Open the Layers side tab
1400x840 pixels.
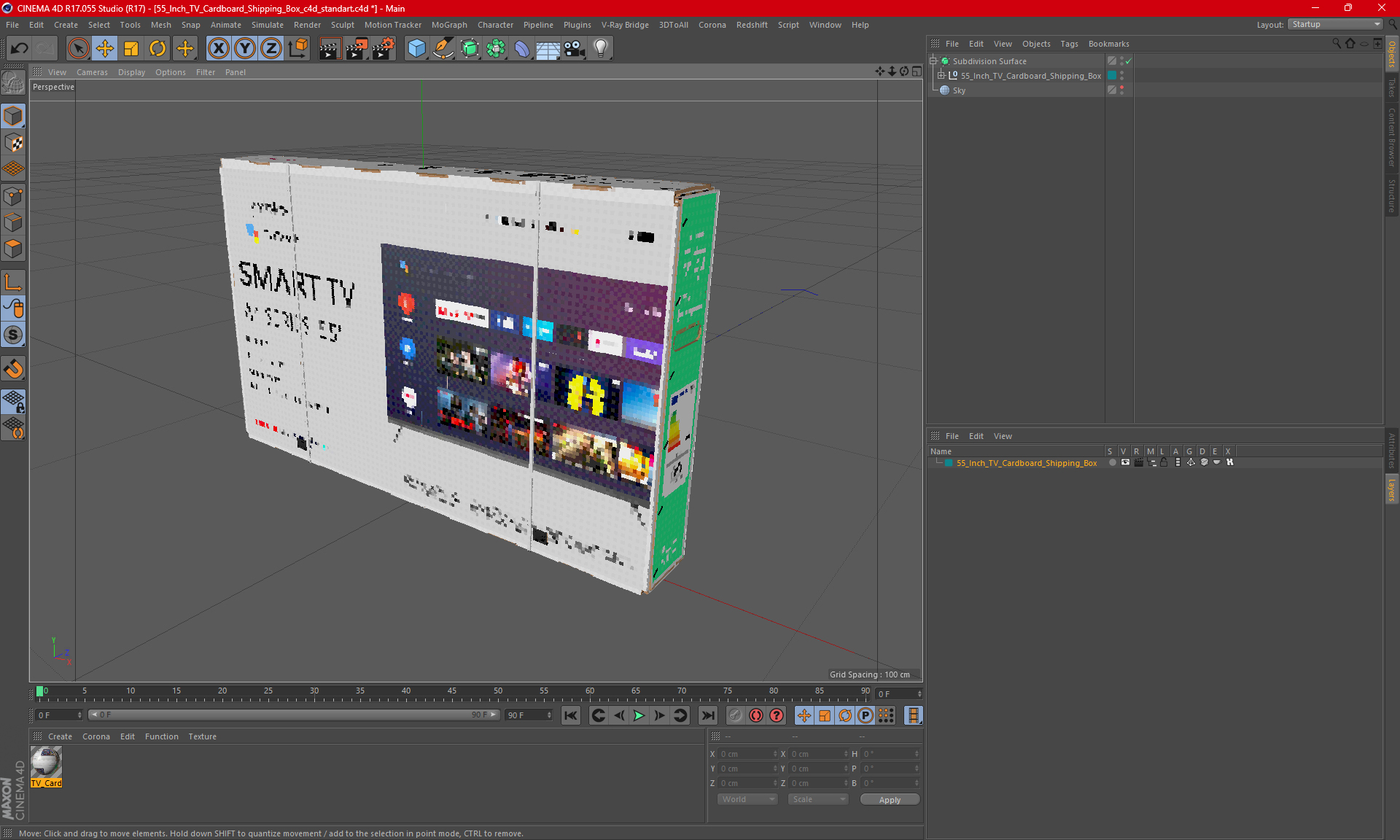[x=1392, y=490]
